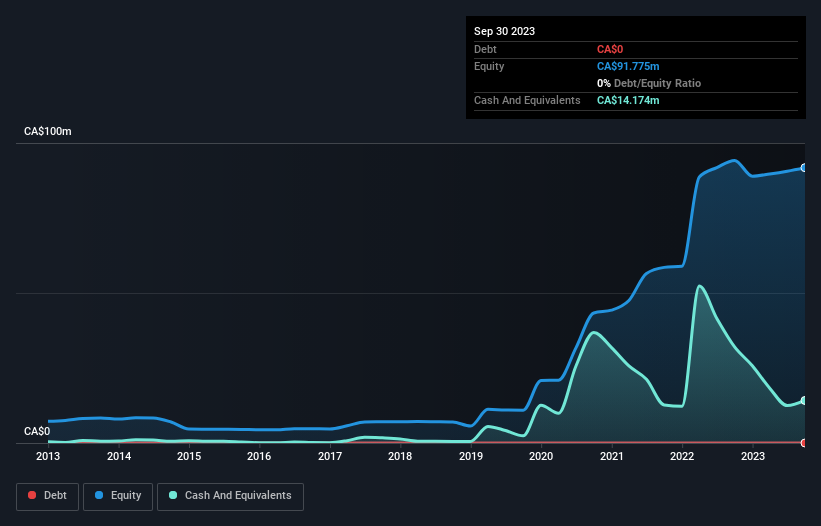
Task: Click the CA$91.775m equity value
Action: tap(628, 66)
